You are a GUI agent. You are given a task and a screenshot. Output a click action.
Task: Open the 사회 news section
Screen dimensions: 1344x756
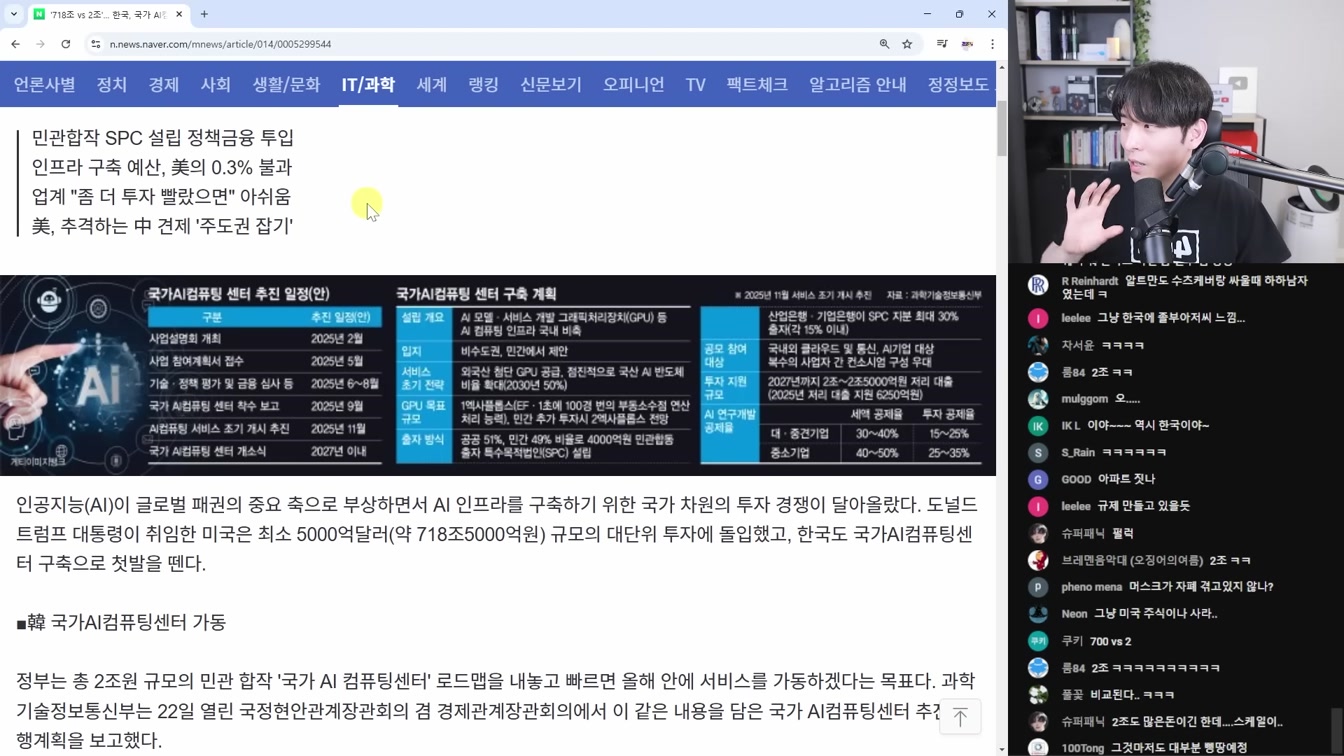[x=216, y=84]
